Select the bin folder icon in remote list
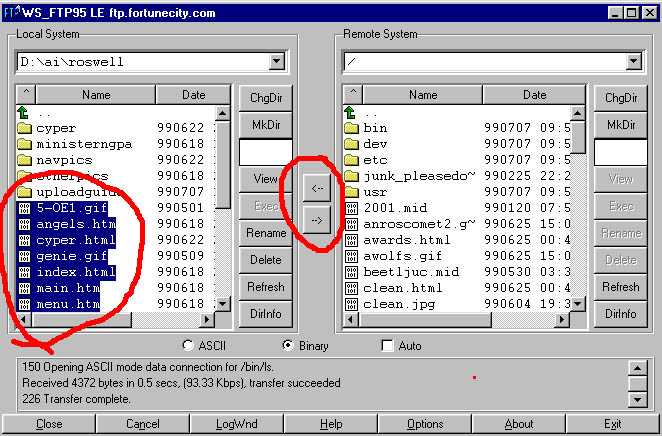Viewport: 662px width, 436px height. coord(351,128)
